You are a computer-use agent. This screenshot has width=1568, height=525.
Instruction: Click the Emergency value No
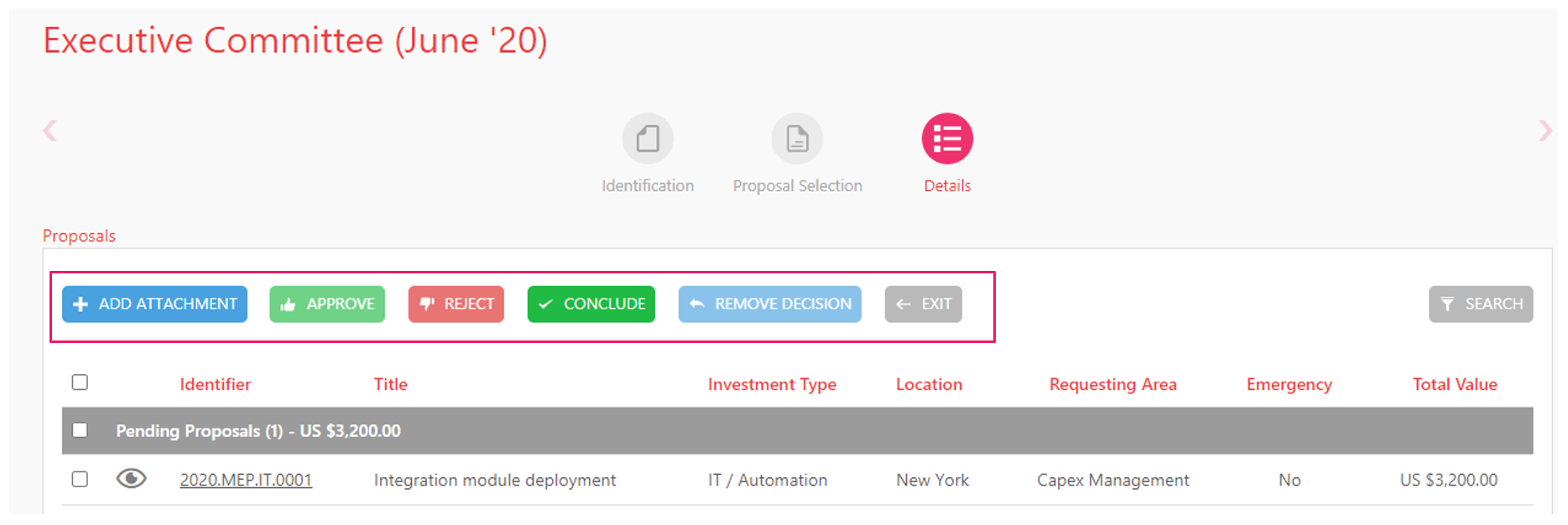[x=1289, y=480]
